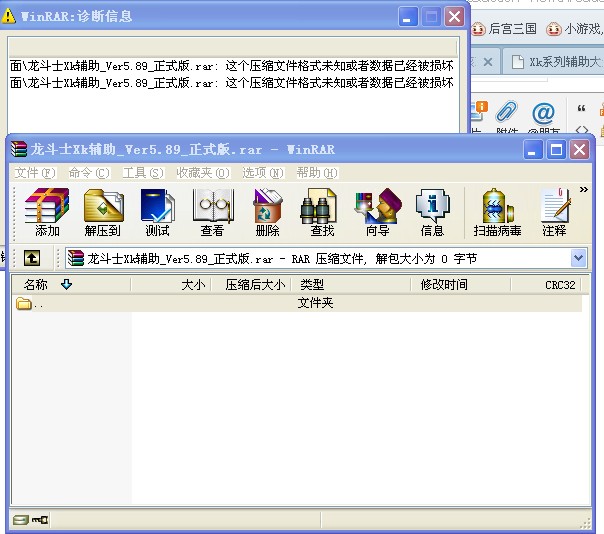Close the 诊断信息 diagnostic window
This screenshot has width=604, height=534.
454,17
